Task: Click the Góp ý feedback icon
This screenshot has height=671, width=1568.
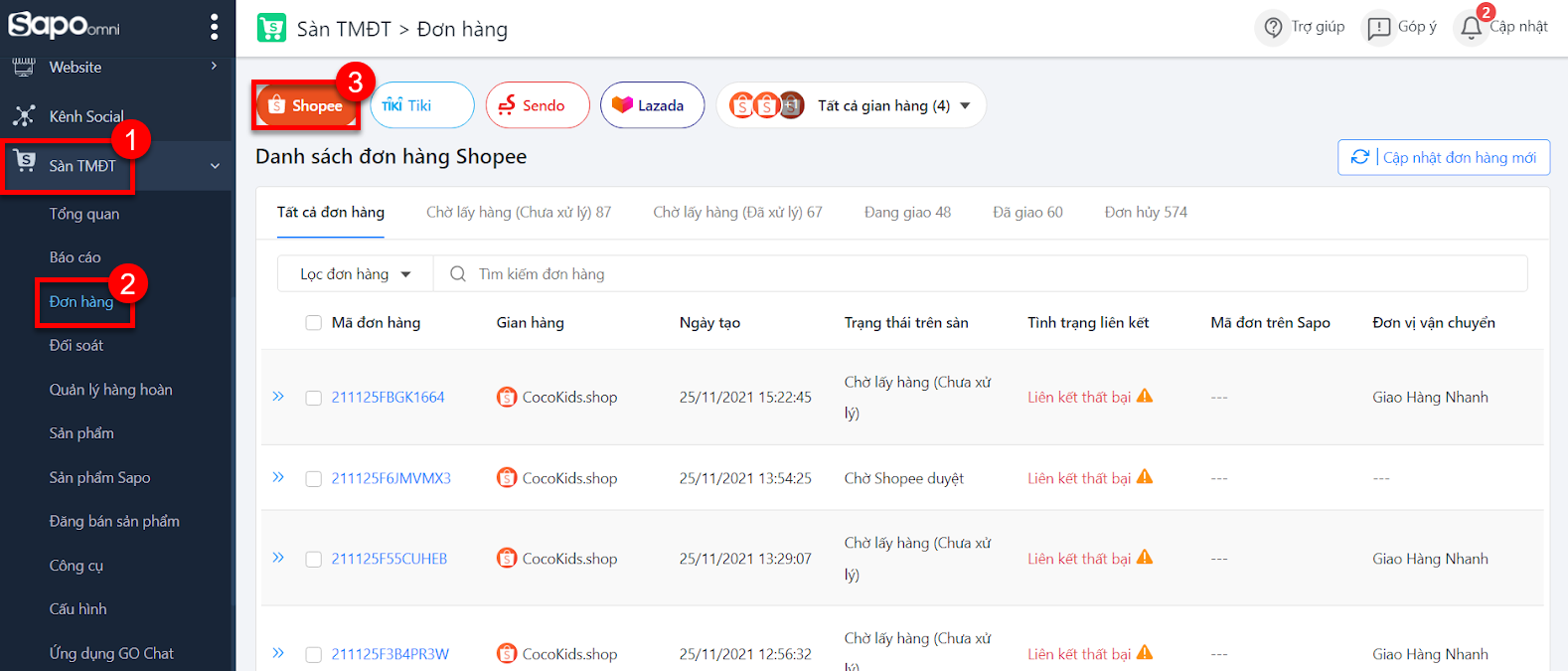Action: tap(1378, 28)
